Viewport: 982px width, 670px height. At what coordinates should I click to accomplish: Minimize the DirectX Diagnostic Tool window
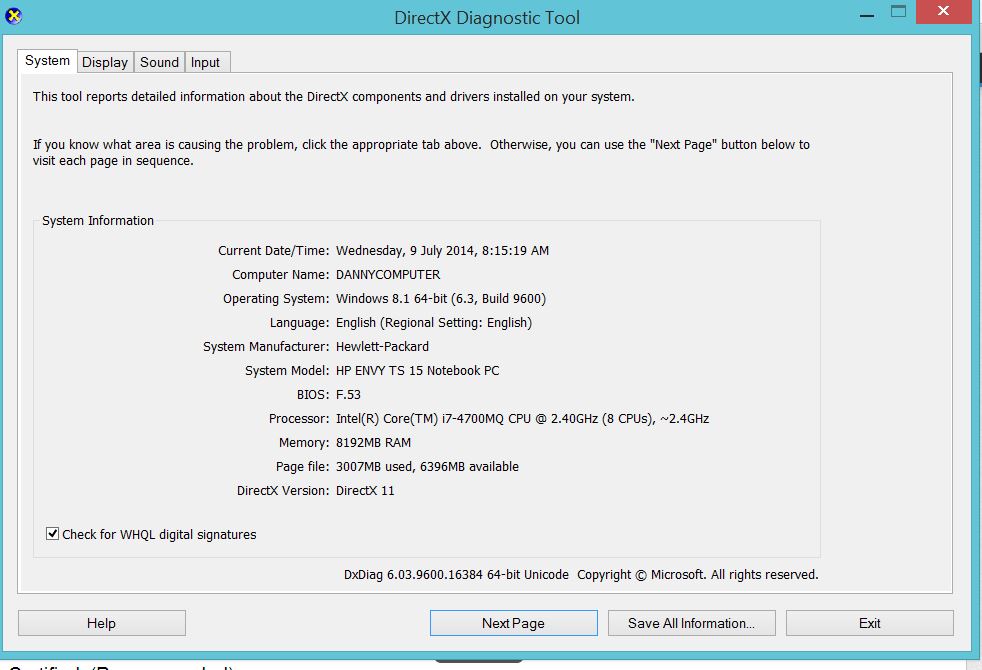click(867, 14)
